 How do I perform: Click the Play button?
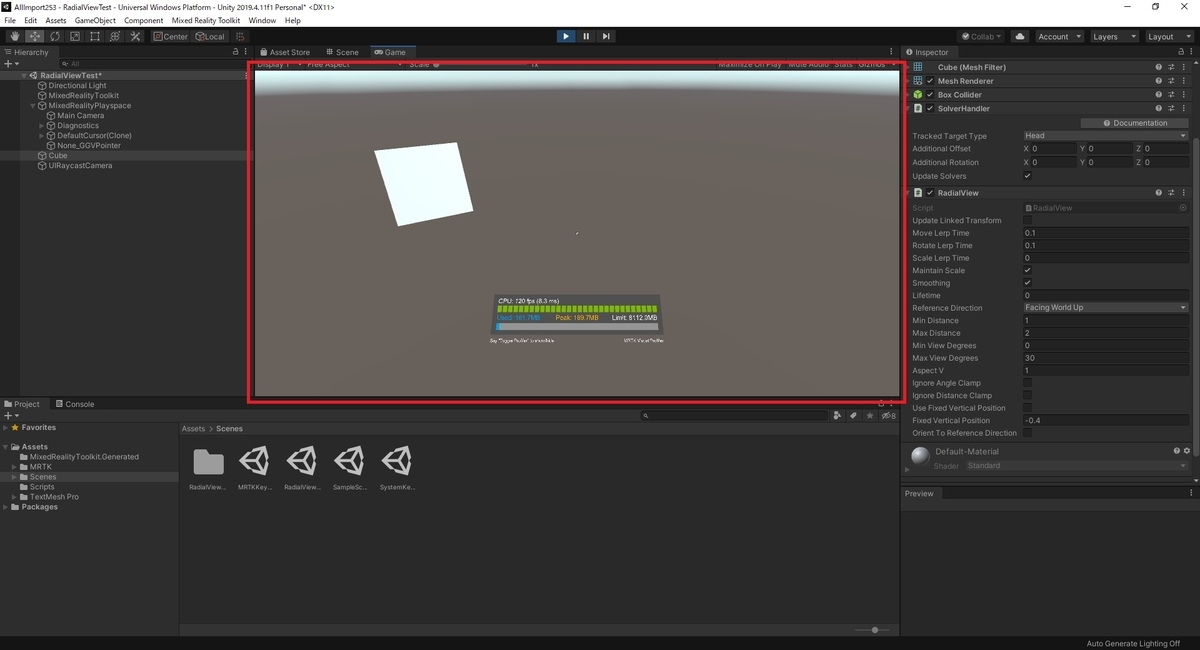(x=566, y=37)
